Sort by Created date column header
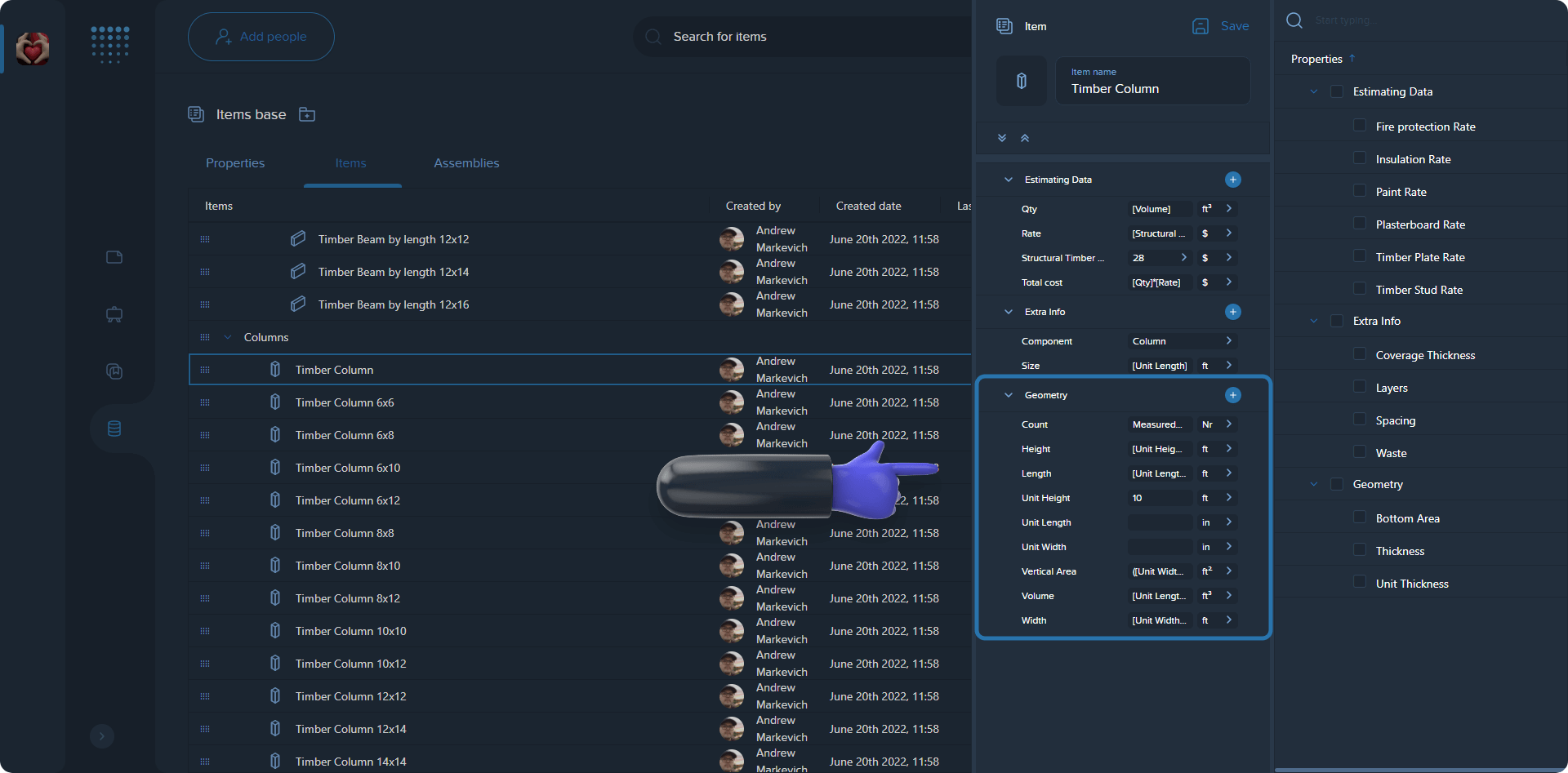Viewport: 1568px width, 773px height. click(868, 206)
